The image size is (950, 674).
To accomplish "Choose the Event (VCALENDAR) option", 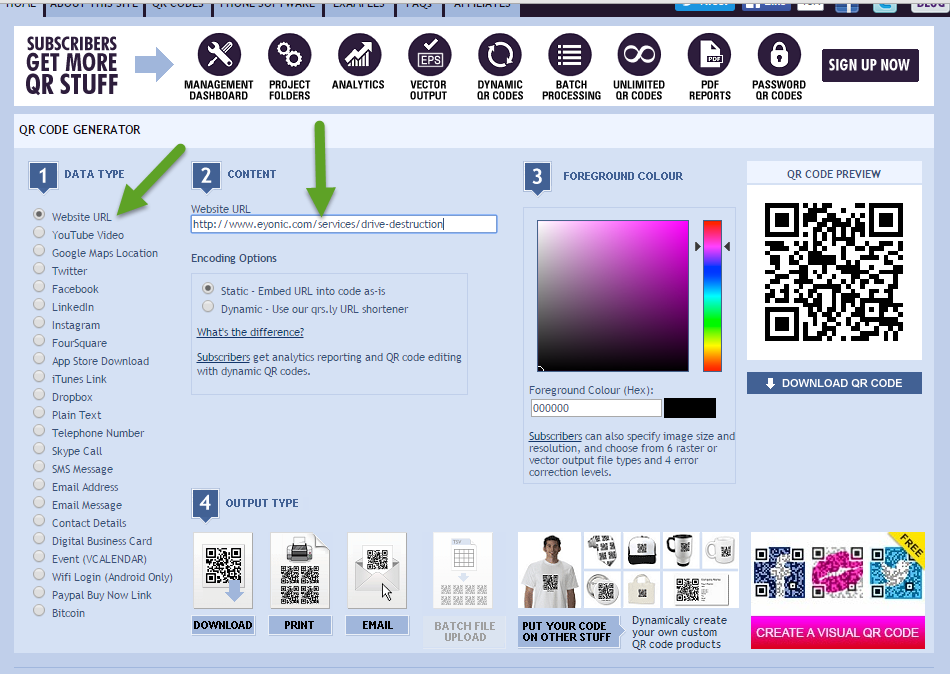I will (39, 556).
